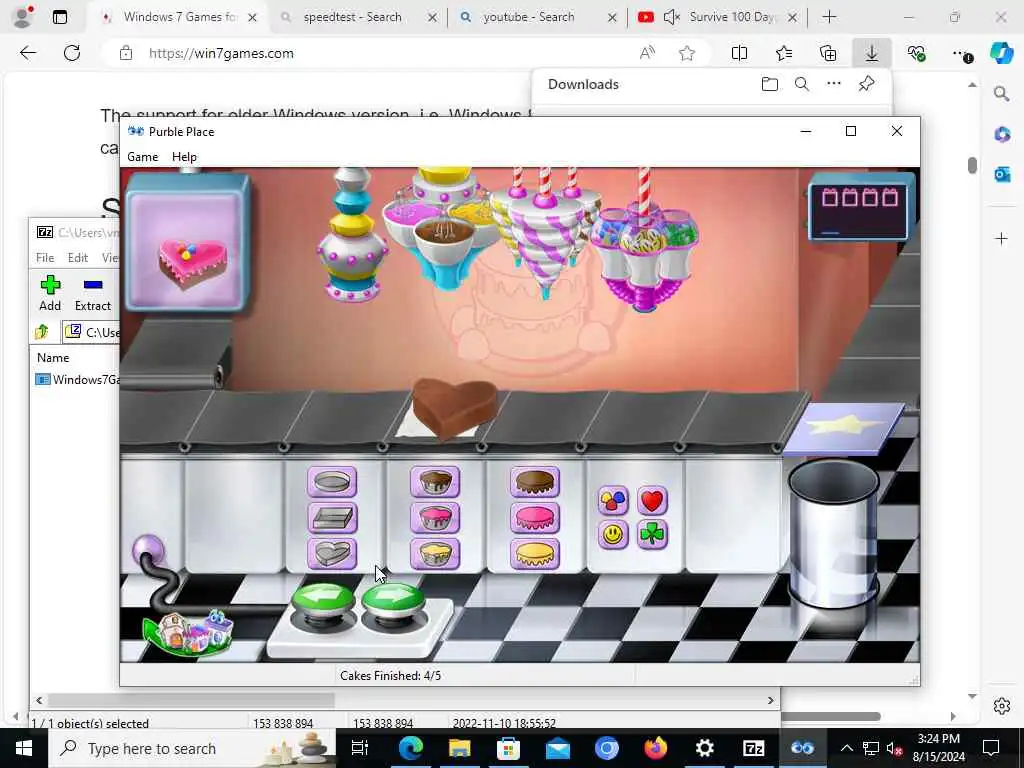1024x768 pixels.
Task: Add the smiley face decoration
Action: click(x=613, y=535)
